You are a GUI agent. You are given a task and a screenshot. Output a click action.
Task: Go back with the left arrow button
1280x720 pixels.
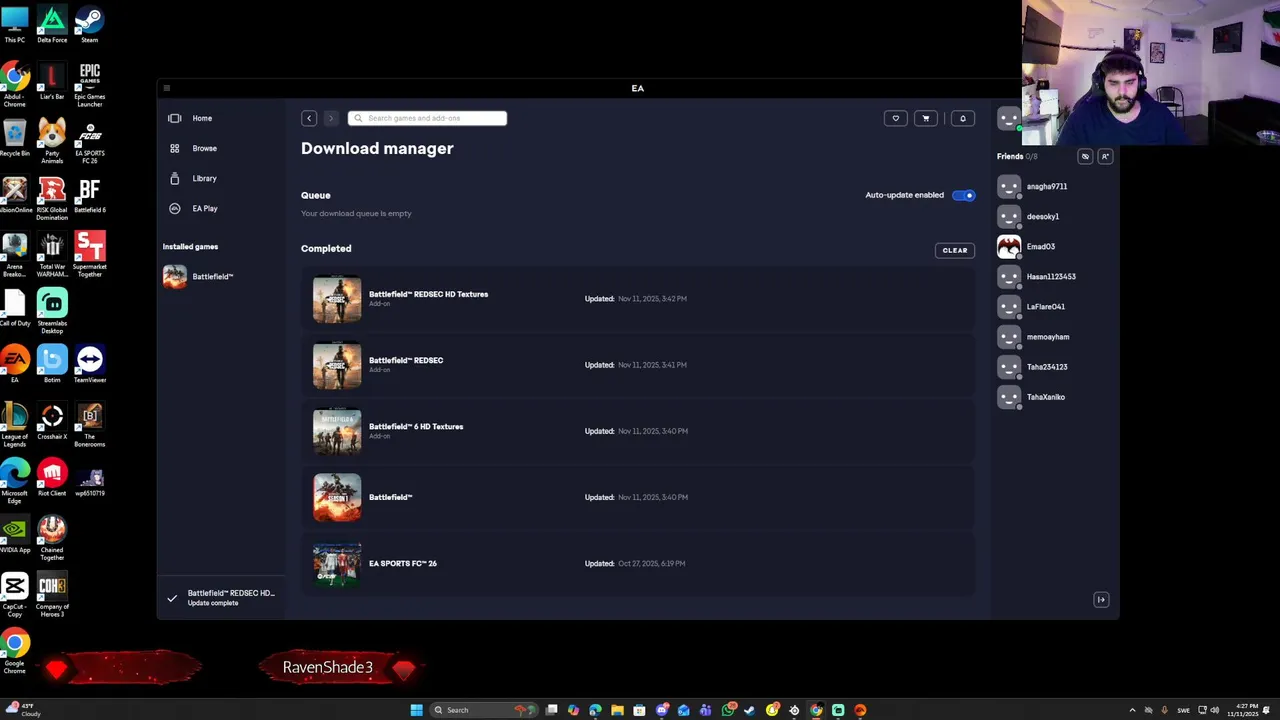click(x=309, y=118)
